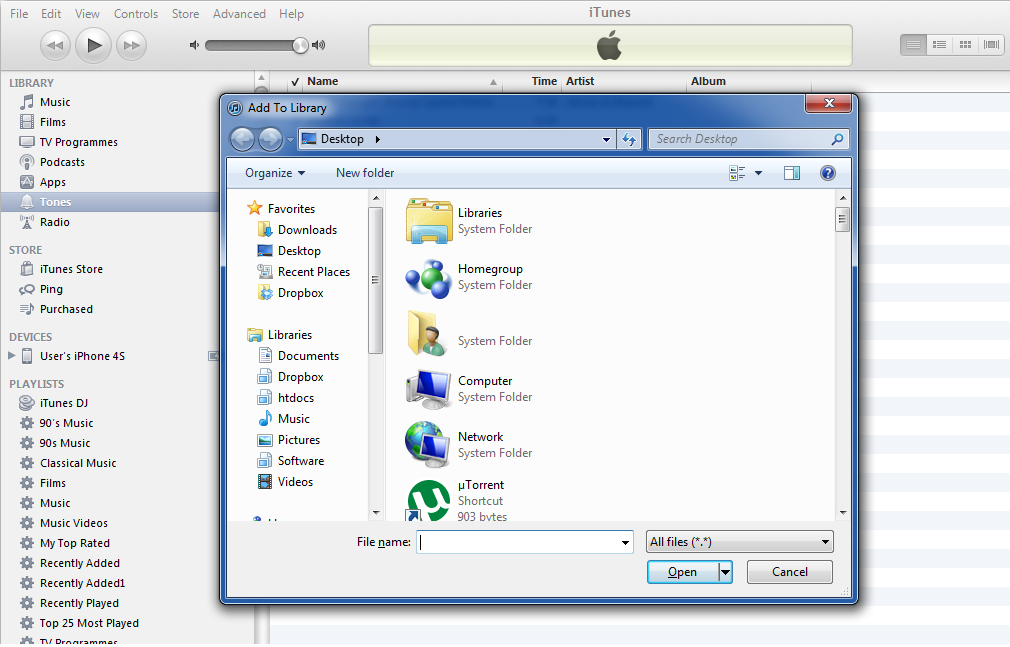This screenshot has height=647, width=1010.
Task: Open the Store menu in iTunes
Action: coord(186,14)
